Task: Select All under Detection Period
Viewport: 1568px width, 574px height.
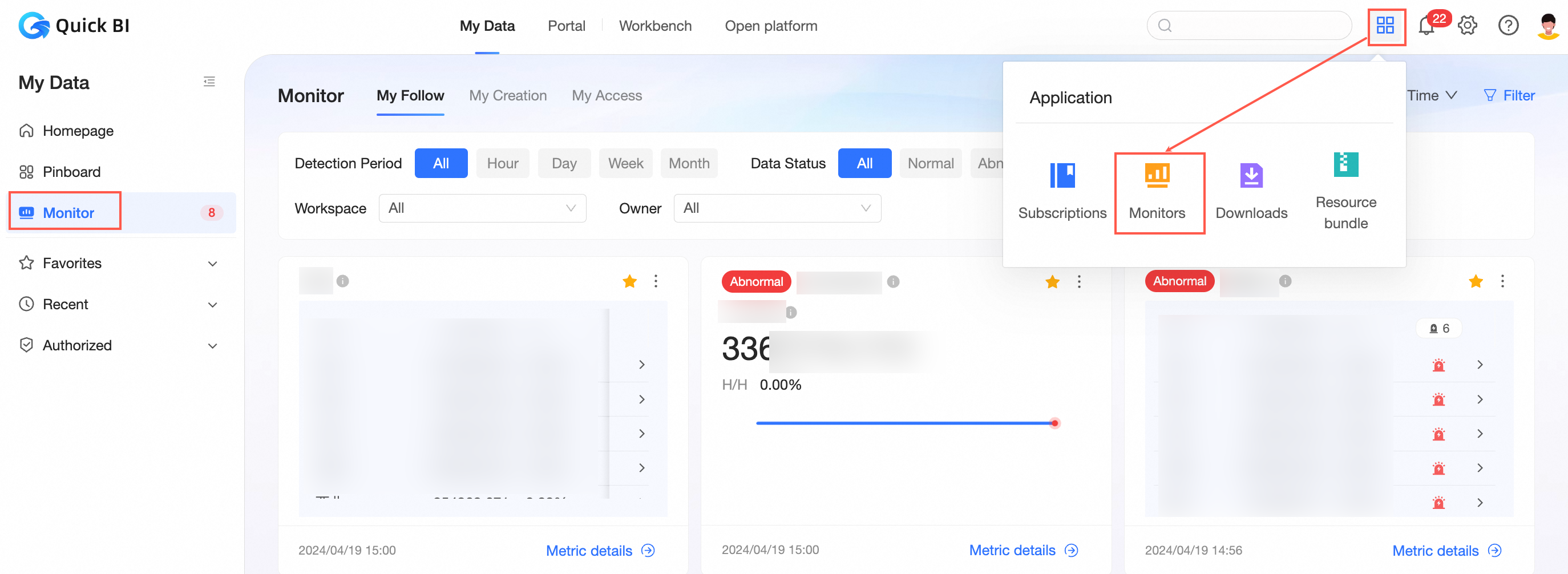Action: (441, 163)
